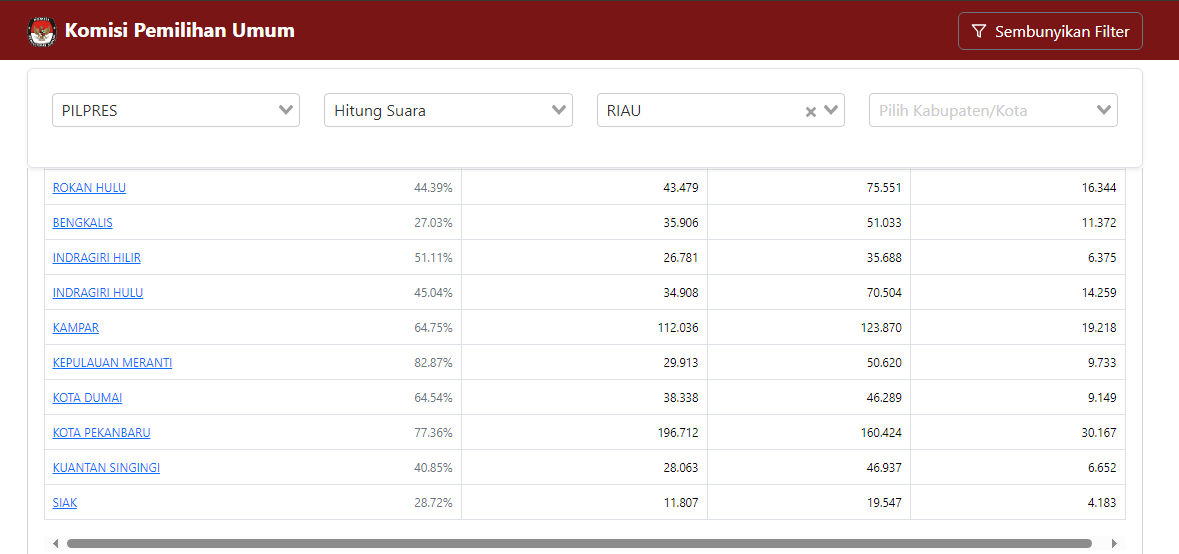Image resolution: width=1179 pixels, height=554 pixels.
Task: Click the 16.344 cell in Rokan Hulu row
Action: coord(1018,187)
